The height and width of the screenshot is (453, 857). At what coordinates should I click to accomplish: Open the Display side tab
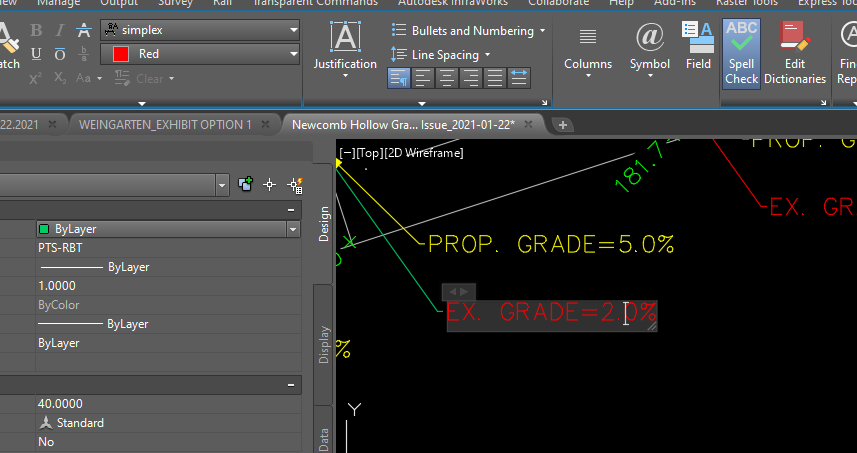coord(324,345)
